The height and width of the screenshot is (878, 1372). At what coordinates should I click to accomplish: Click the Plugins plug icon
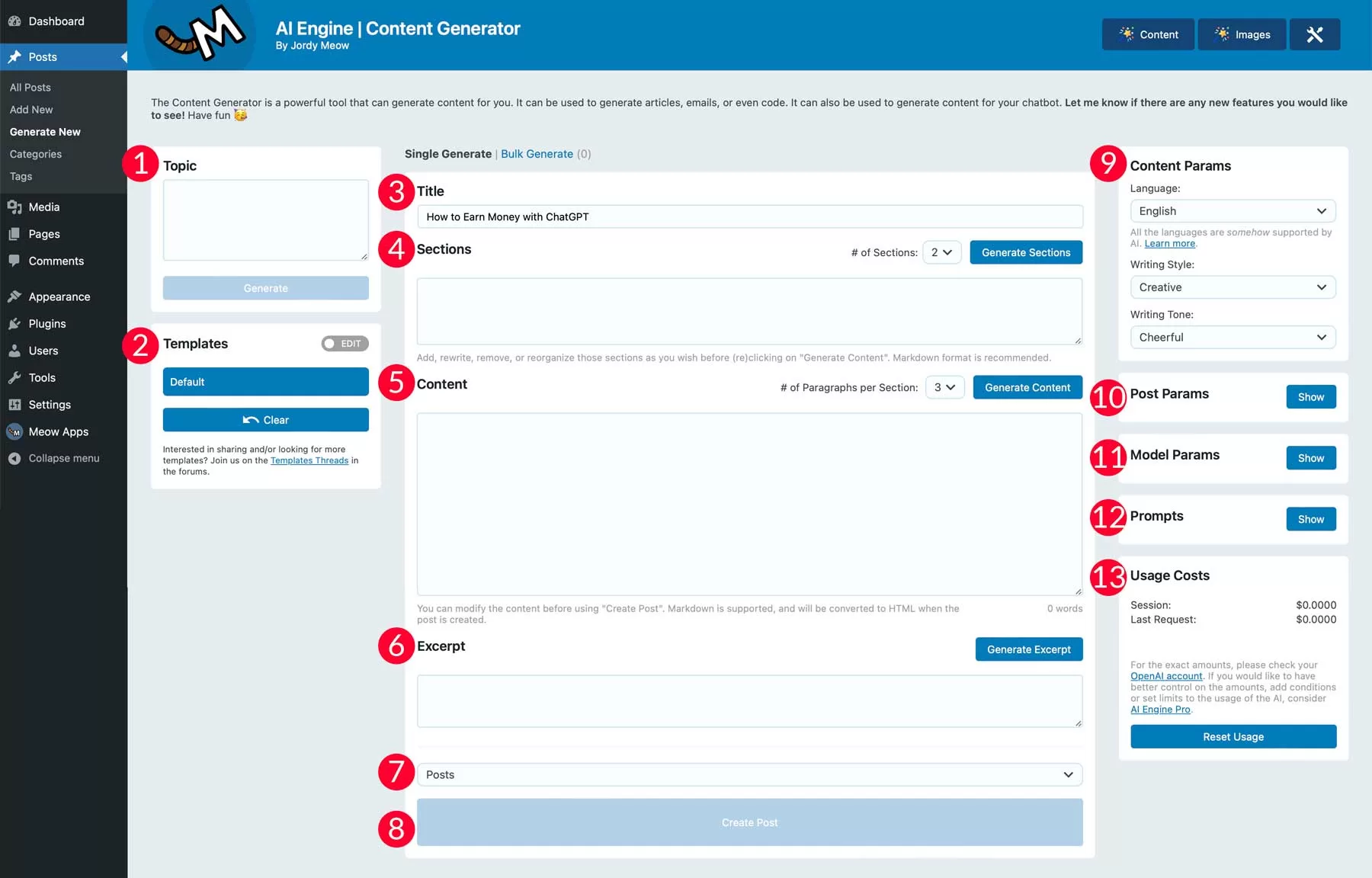pyautogui.click(x=14, y=324)
